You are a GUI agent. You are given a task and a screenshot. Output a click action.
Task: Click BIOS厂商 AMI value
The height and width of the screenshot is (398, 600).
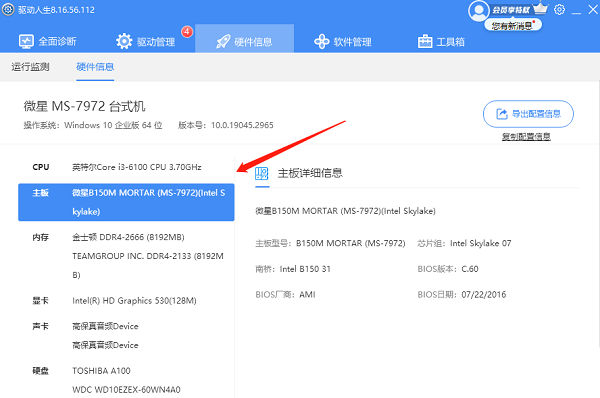[307, 295]
